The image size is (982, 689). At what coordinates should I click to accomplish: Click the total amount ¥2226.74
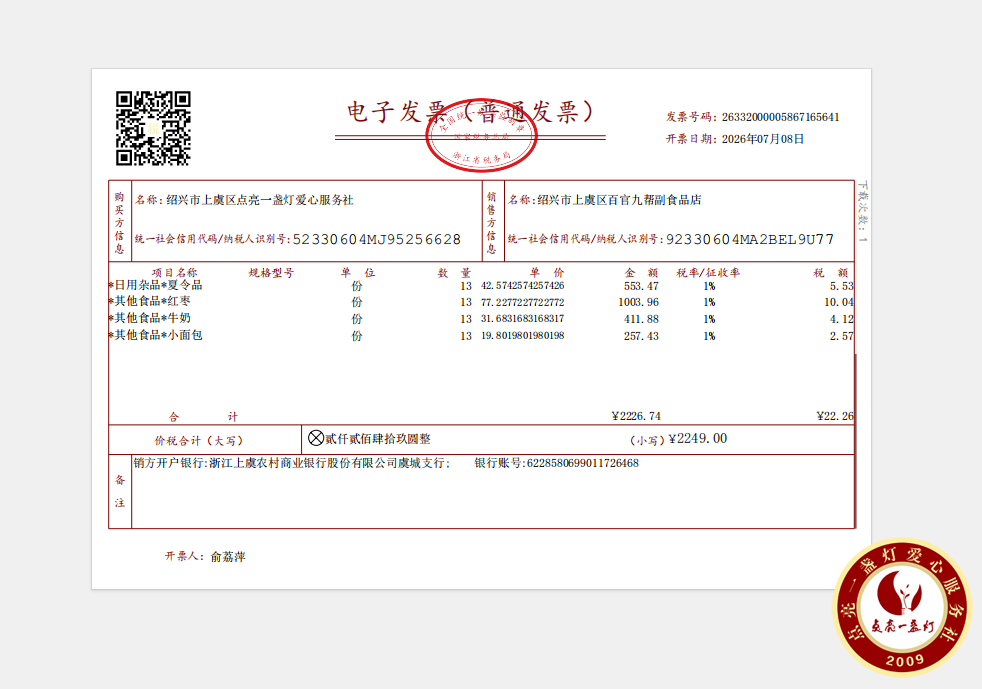(x=636, y=416)
